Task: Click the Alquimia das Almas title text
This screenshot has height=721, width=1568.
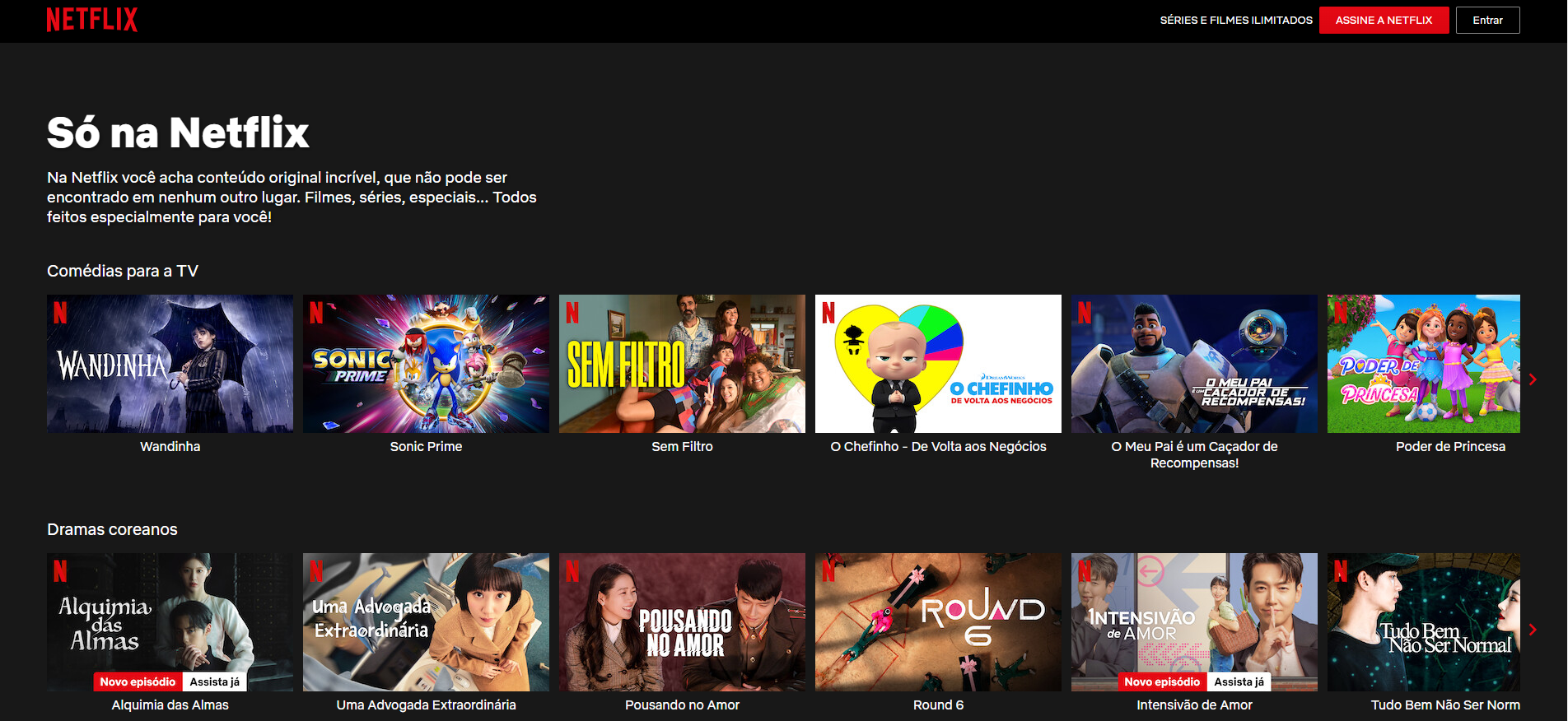Action: pyautogui.click(x=170, y=705)
